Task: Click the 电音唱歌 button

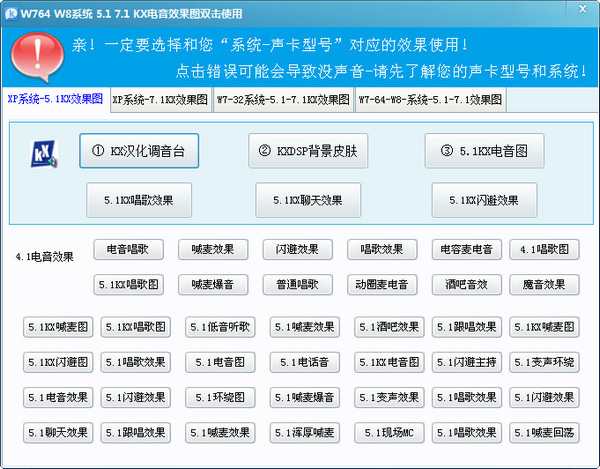Action: 129,249
